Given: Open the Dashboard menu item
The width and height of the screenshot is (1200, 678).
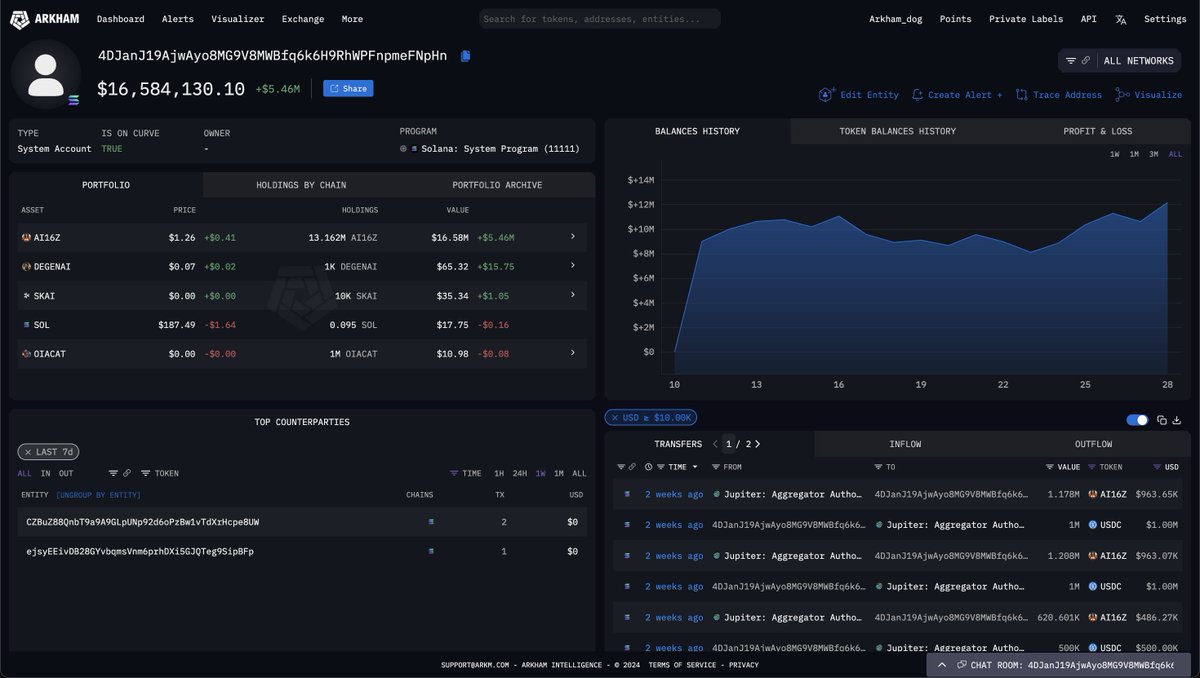Looking at the screenshot, I should pos(120,19).
